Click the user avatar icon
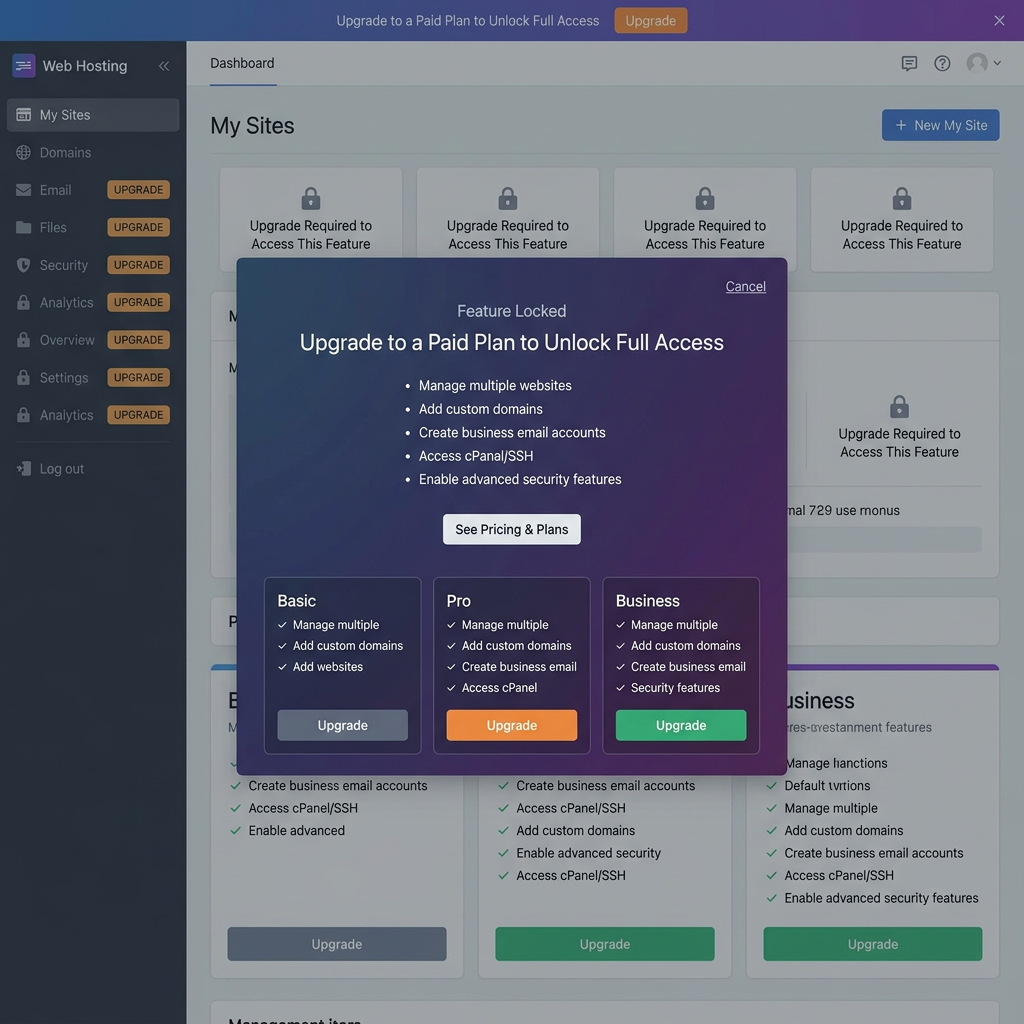 tap(977, 63)
